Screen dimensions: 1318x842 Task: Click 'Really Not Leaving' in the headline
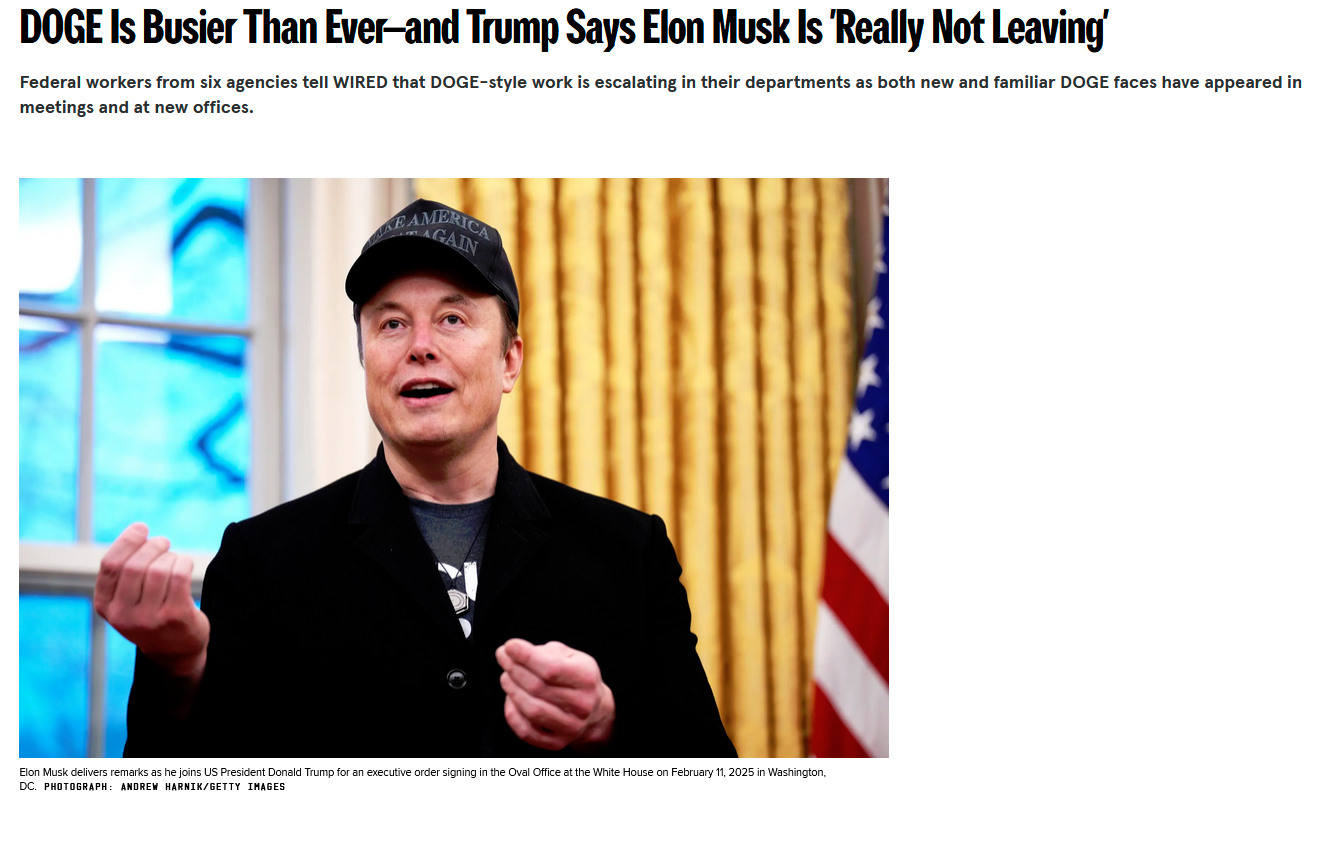(x=969, y=28)
